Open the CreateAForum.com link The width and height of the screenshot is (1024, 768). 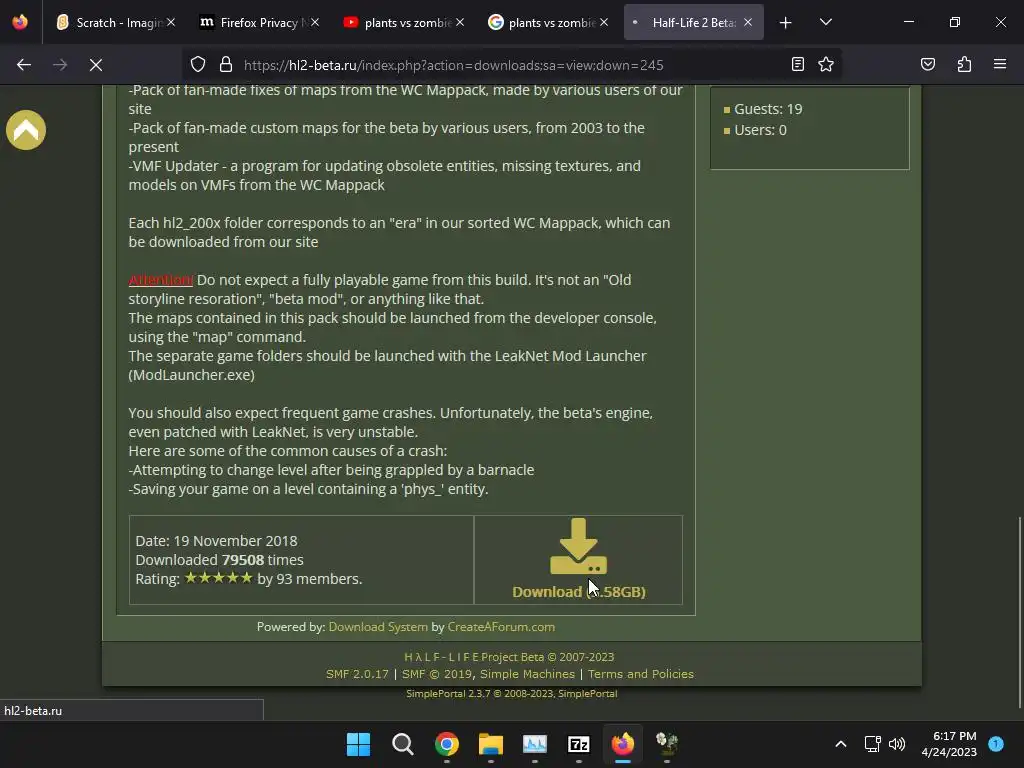point(501,627)
